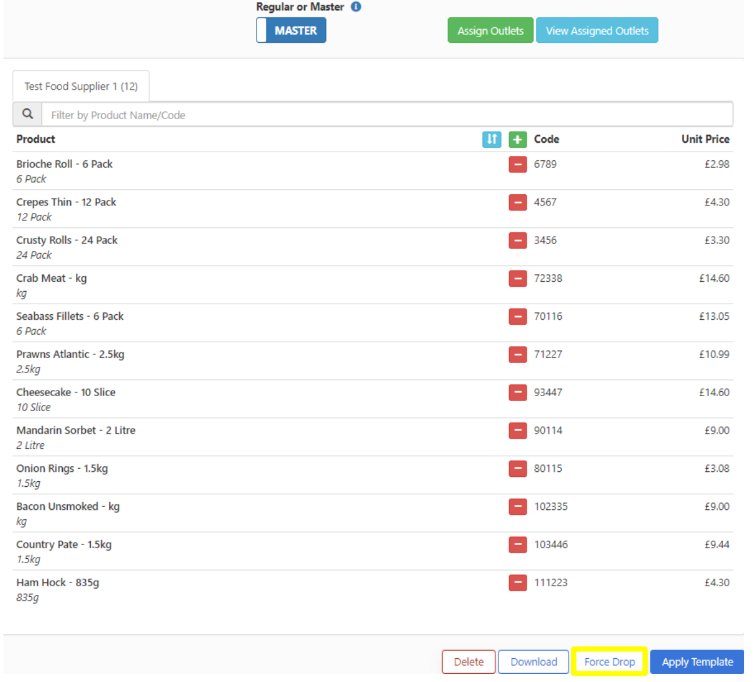Viewport: 756px width, 682px height.
Task: Remove Onion Rings - 1.5kg from template
Action: [x=517, y=469]
